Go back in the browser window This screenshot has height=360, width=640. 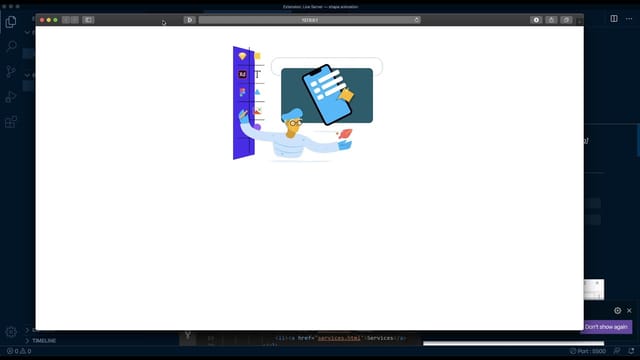coord(66,20)
